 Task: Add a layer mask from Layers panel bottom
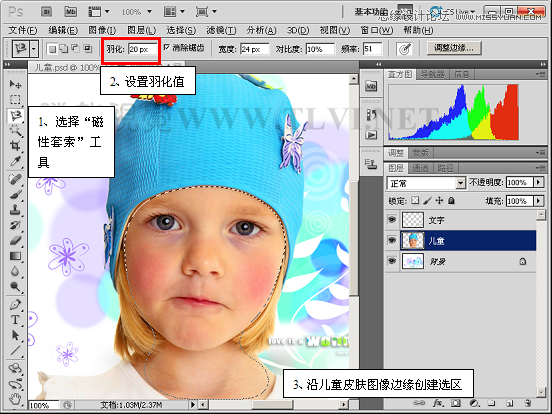tap(456, 403)
